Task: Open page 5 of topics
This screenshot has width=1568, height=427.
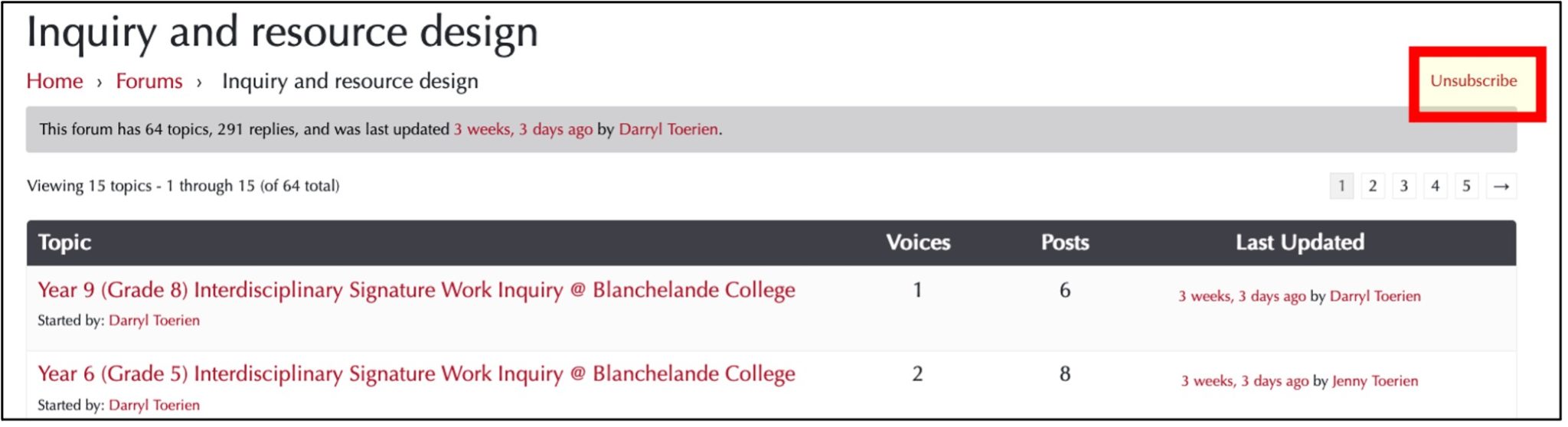Action: pos(1466,186)
